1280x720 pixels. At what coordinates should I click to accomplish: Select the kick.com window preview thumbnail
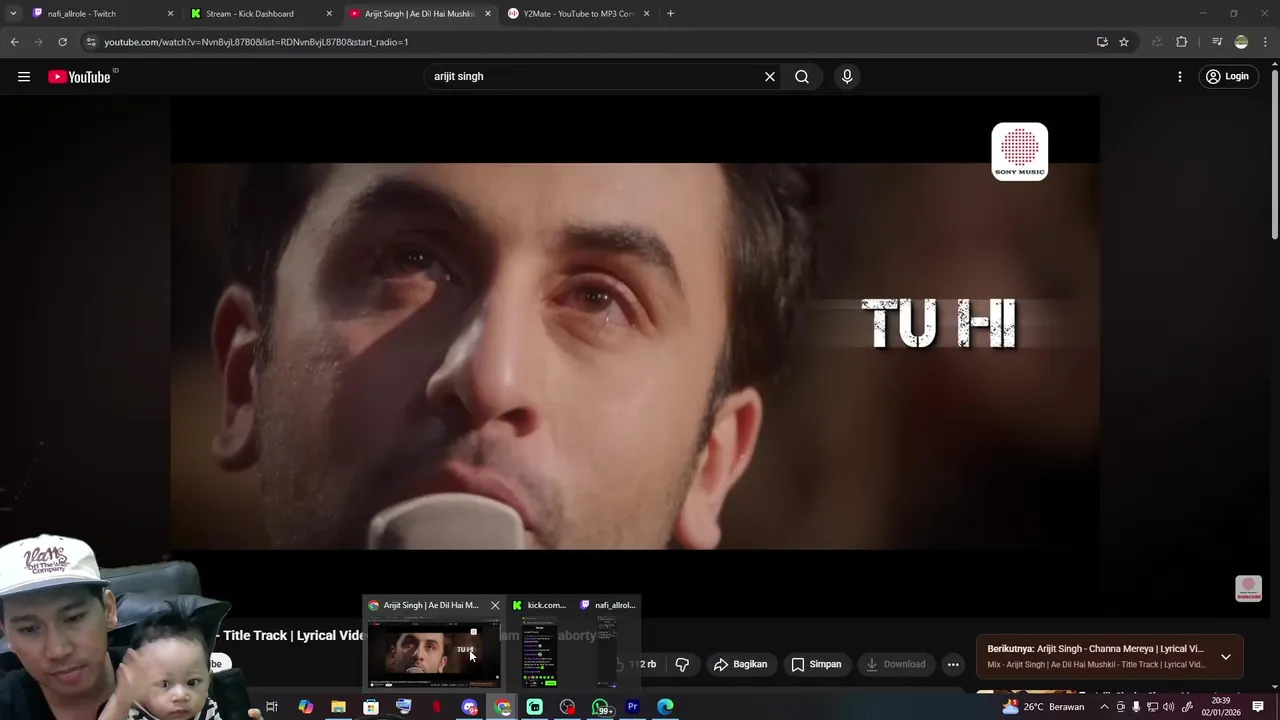click(539, 653)
